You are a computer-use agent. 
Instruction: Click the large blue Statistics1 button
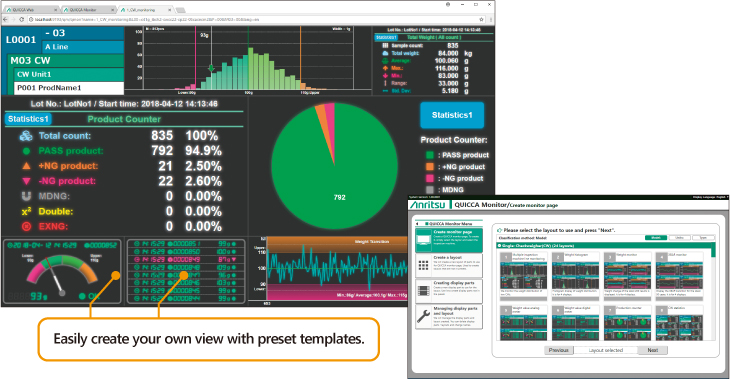(x=452, y=115)
